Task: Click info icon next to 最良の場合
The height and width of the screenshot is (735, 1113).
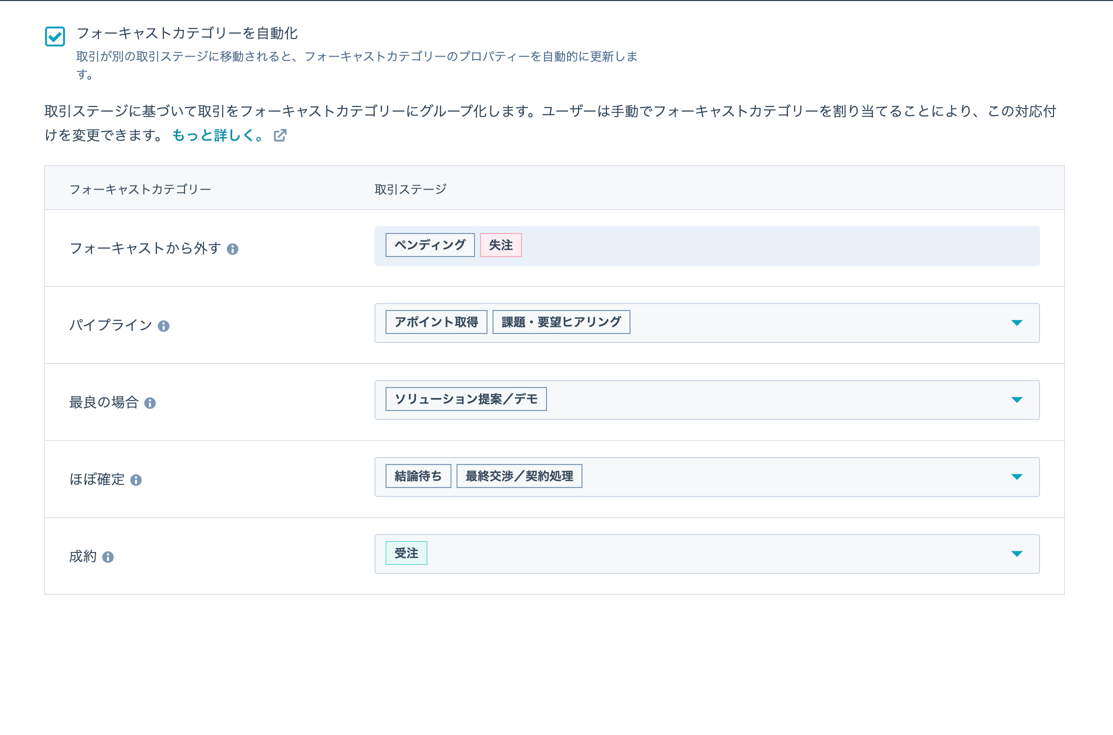Action: pos(150,403)
